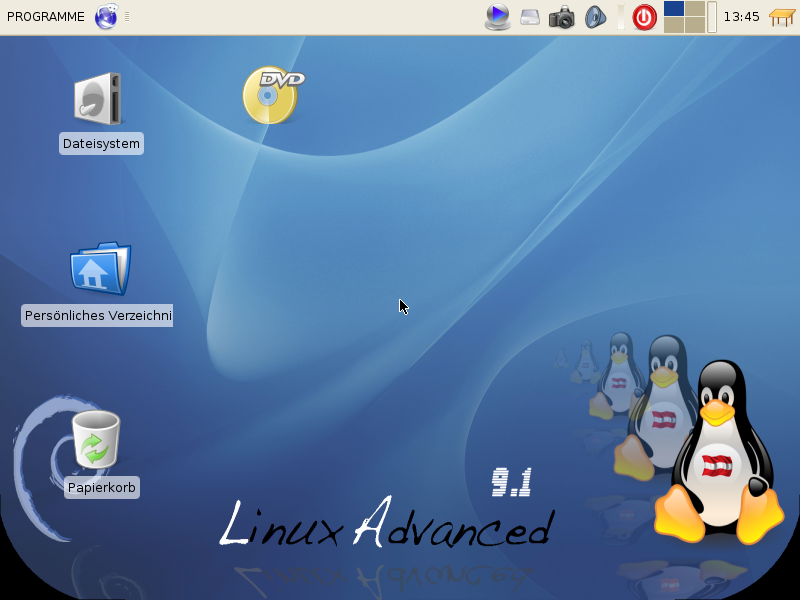Click the red power button
800x600 pixels.
(x=645, y=17)
